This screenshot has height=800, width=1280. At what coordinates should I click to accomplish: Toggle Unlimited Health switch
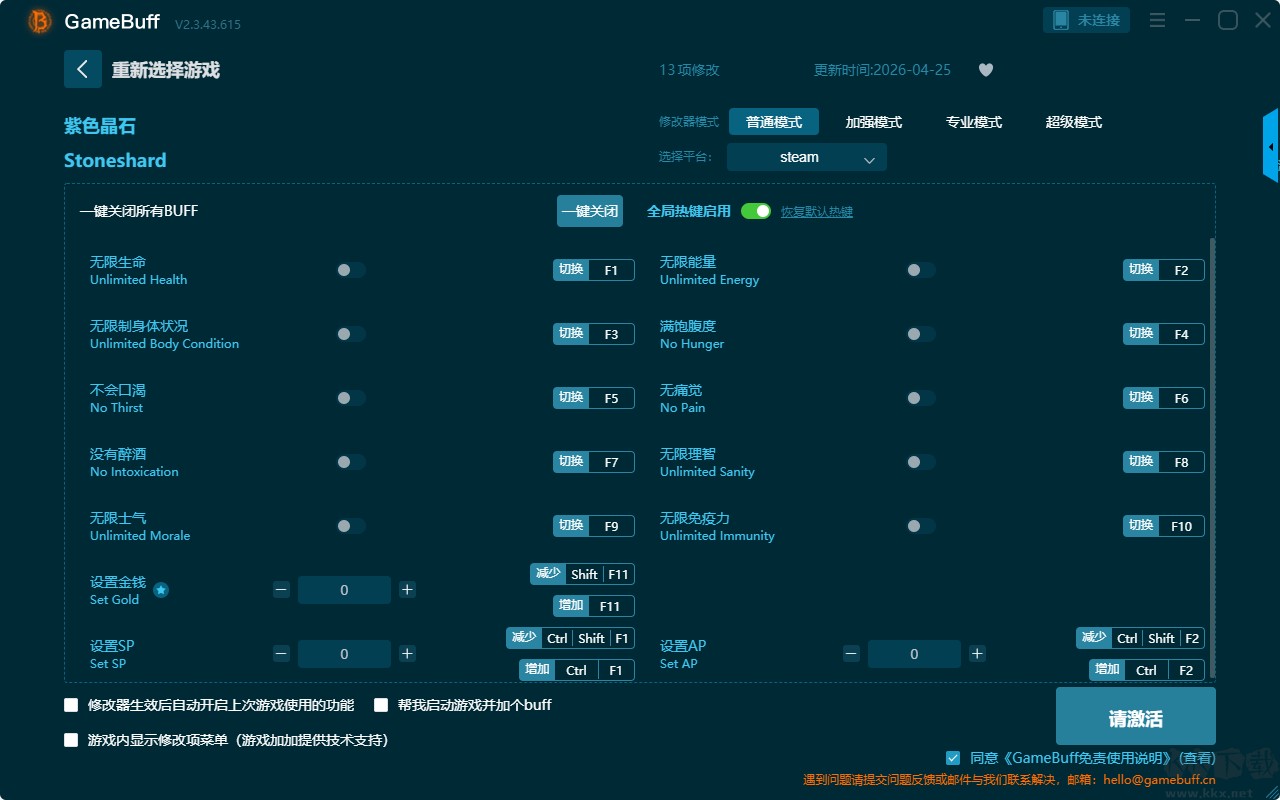(x=351, y=270)
